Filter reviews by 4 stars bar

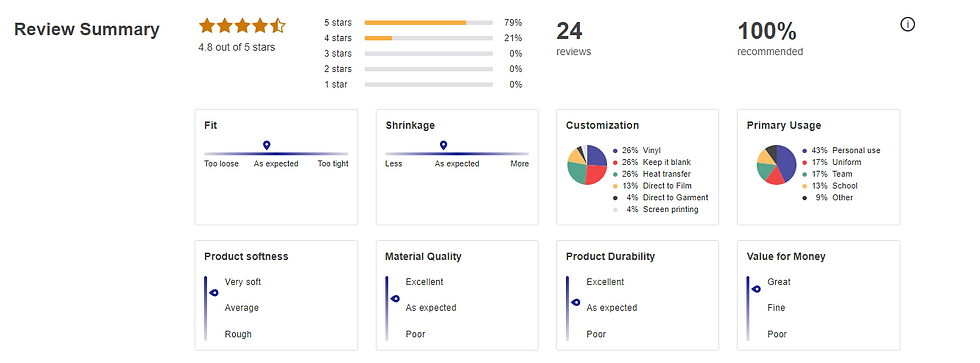pyautogui.click(x=429, y=38)
